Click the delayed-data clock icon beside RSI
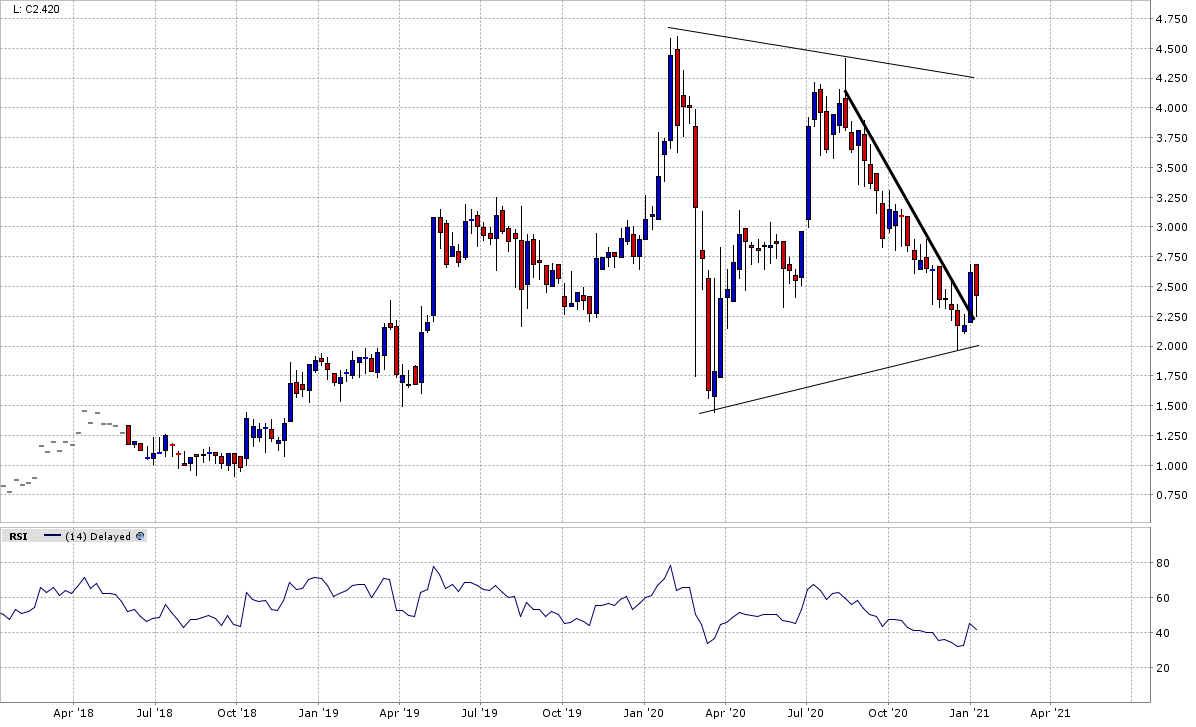1196x727 pixels. tap(140, 536)
